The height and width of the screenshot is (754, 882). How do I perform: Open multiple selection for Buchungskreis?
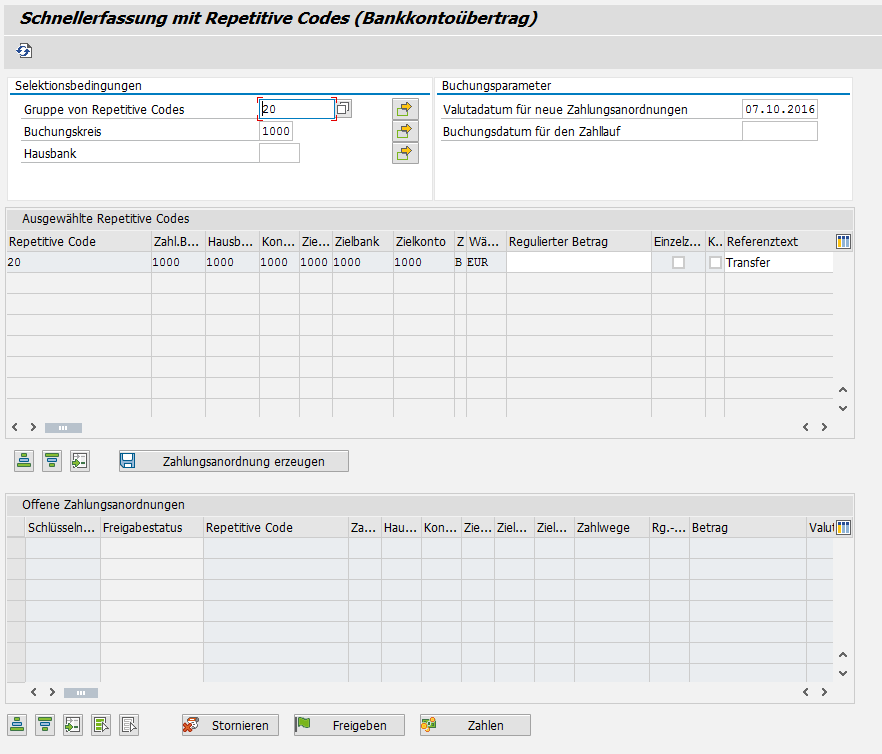[405, 131]
